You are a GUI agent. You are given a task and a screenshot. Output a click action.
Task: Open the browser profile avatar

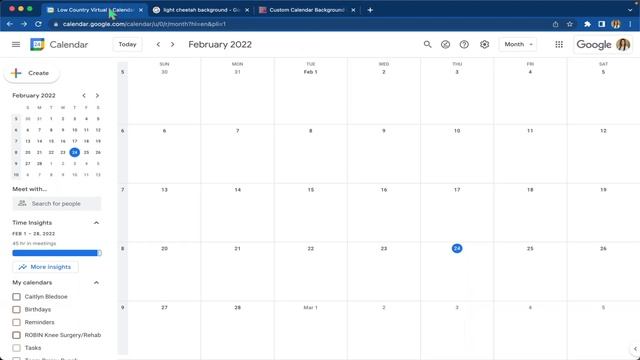coord(616,24)
